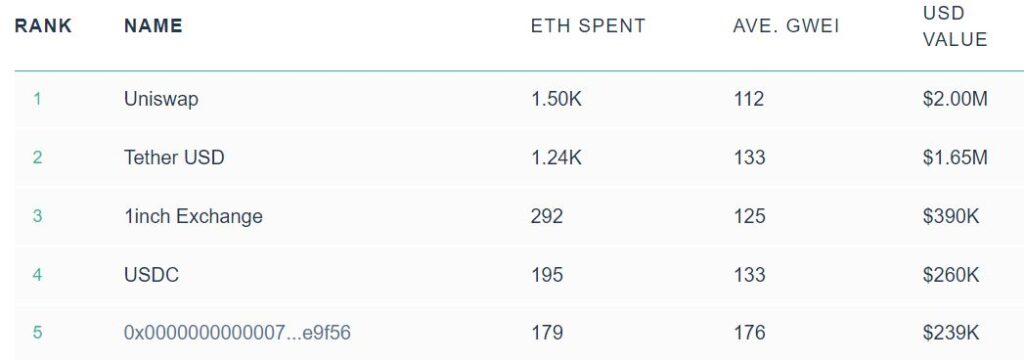Click 1inch Exchange's 125 gwei value
Image resolution: width=1024 pixels, height=361 pixels.
pos(749,216)
